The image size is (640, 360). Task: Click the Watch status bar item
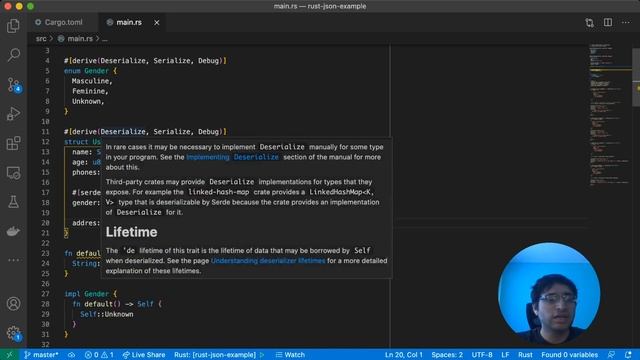click(290, 355)
